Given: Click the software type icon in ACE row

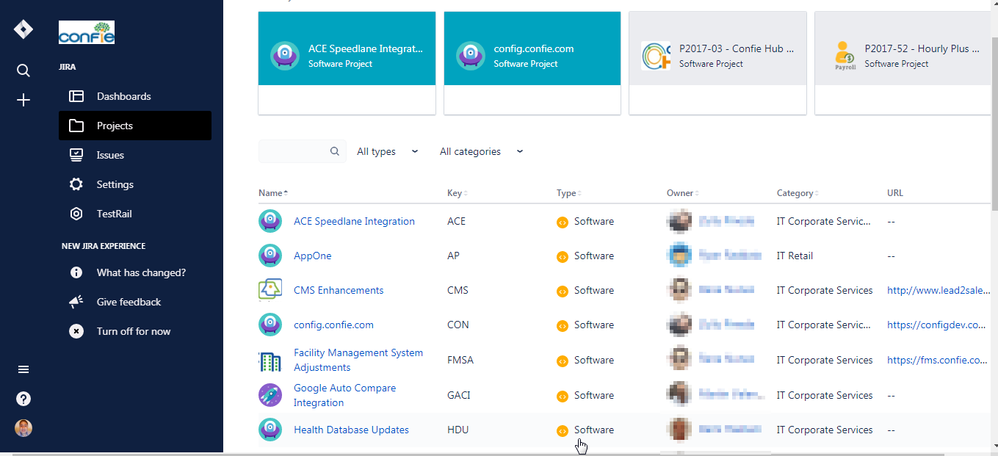Looking at the screenshot, I should 562,222.
